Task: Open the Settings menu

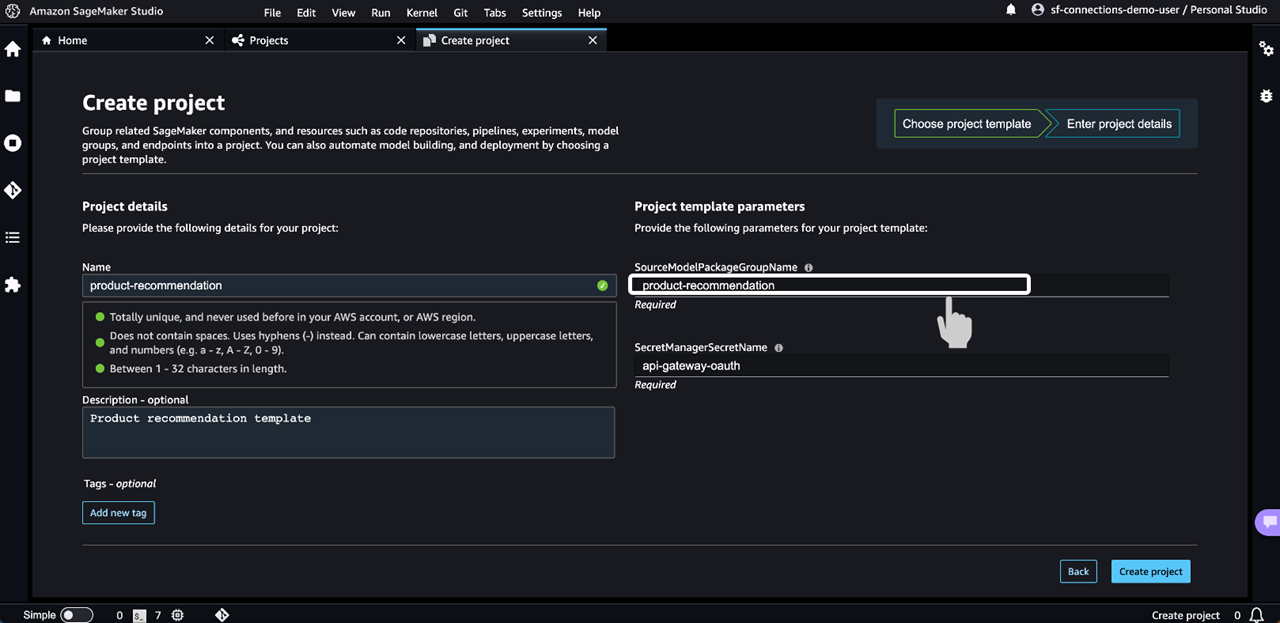Action: [542, 13]
